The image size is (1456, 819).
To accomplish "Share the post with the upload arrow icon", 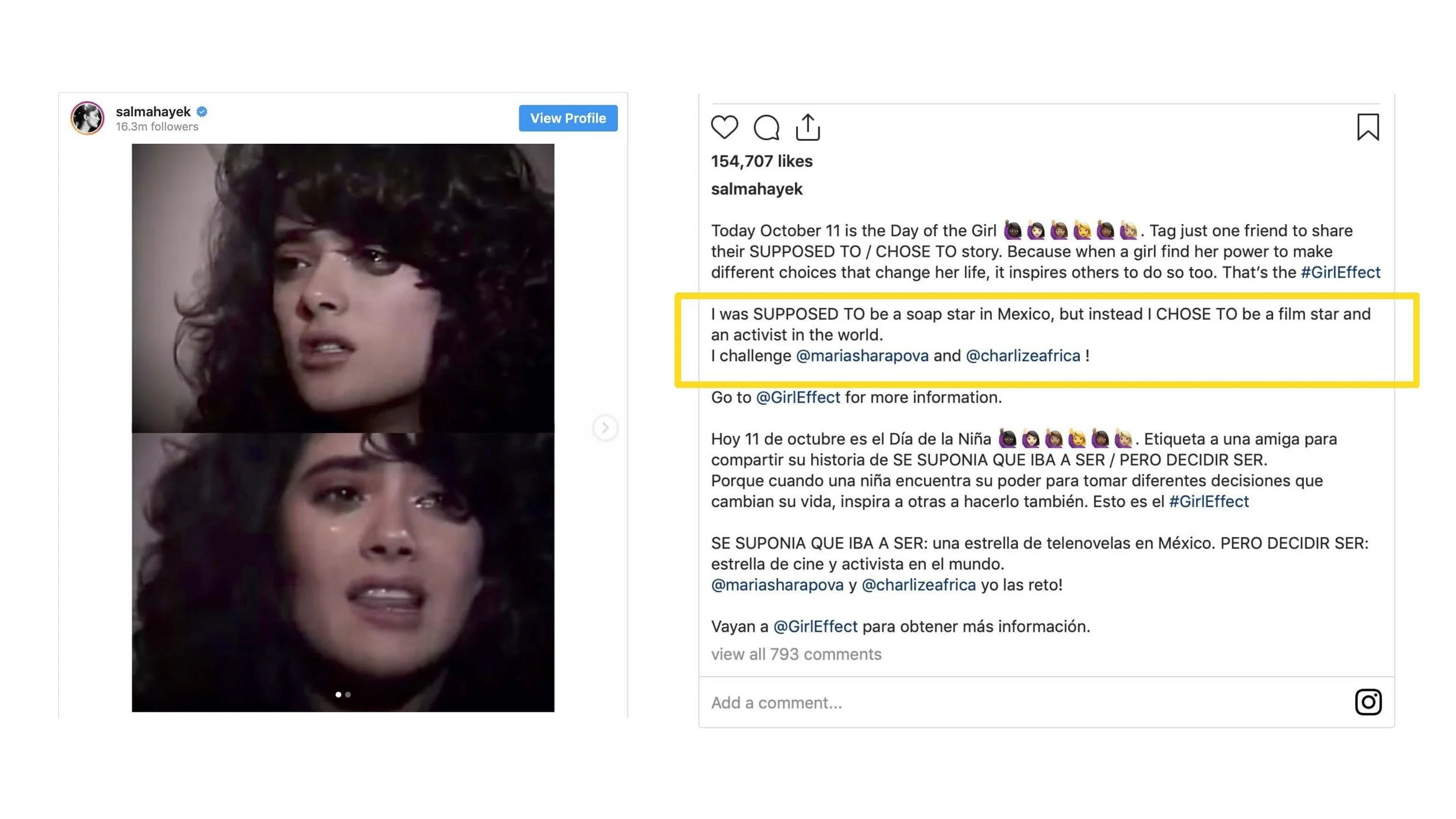I will [808, 127].
